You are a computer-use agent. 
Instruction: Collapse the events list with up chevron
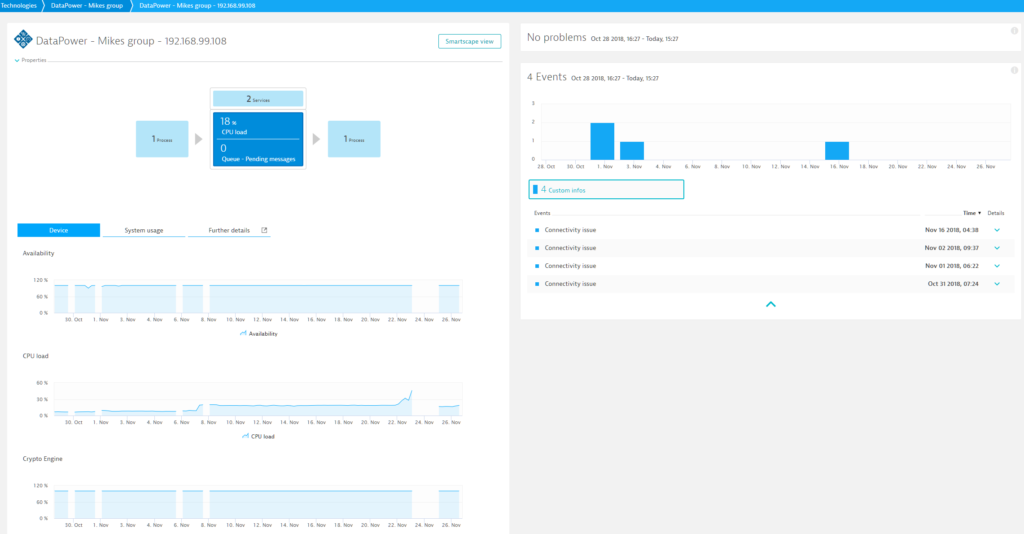coord(771,304)
